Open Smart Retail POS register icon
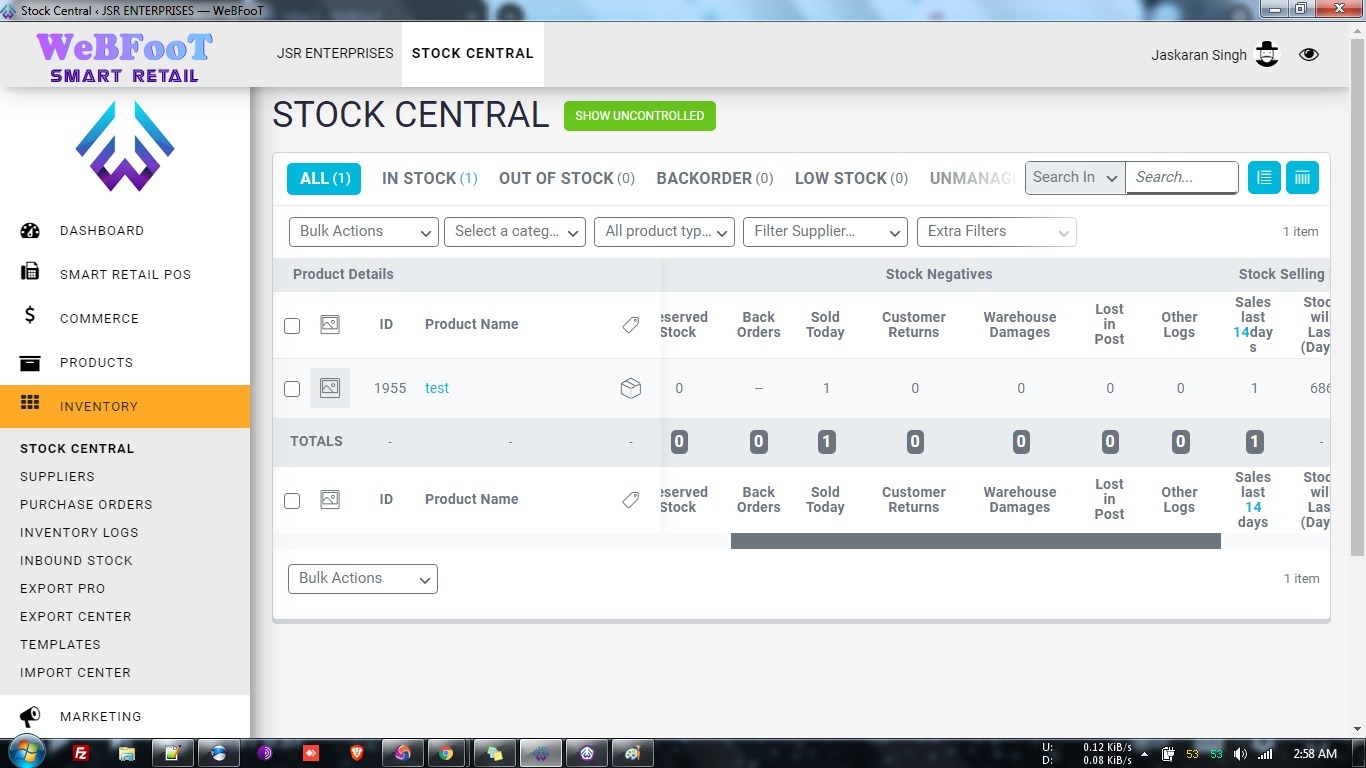1366x768 pixels. point(30,272)
